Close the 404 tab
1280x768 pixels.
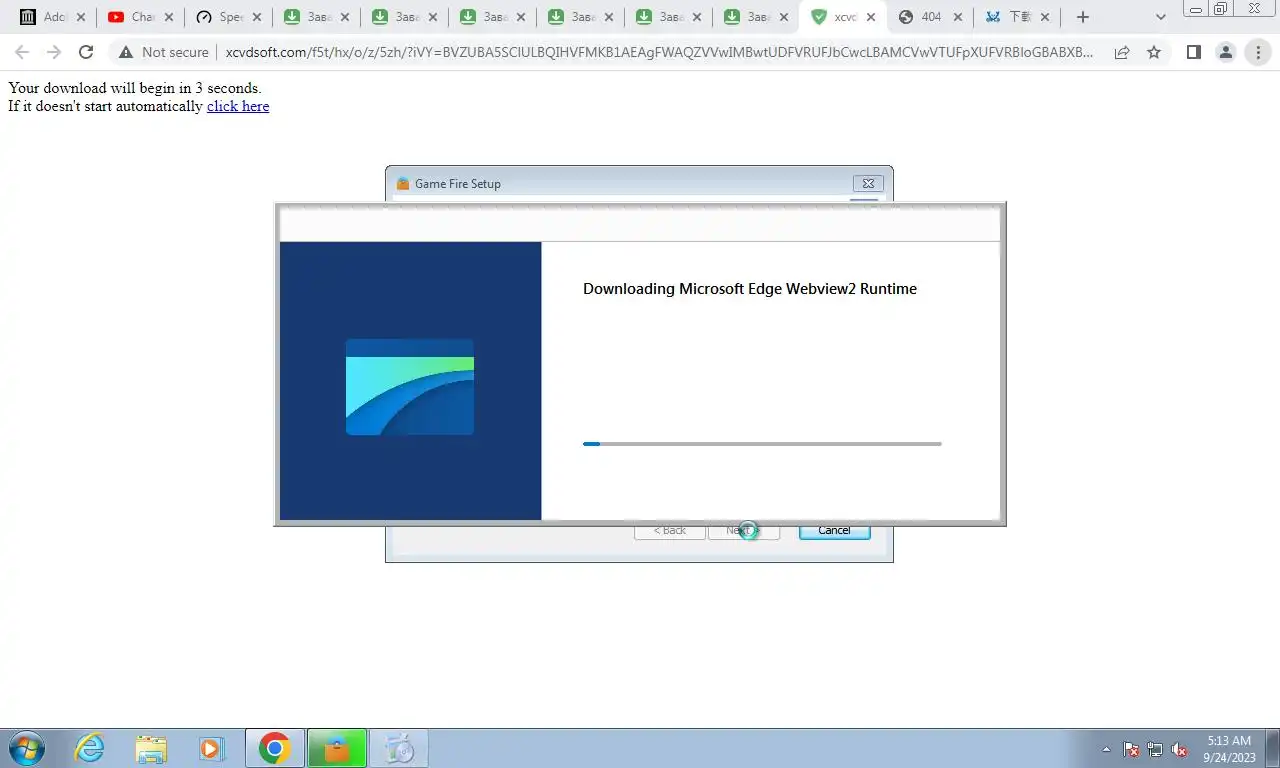pyautogui.click(x=958, y=17)
